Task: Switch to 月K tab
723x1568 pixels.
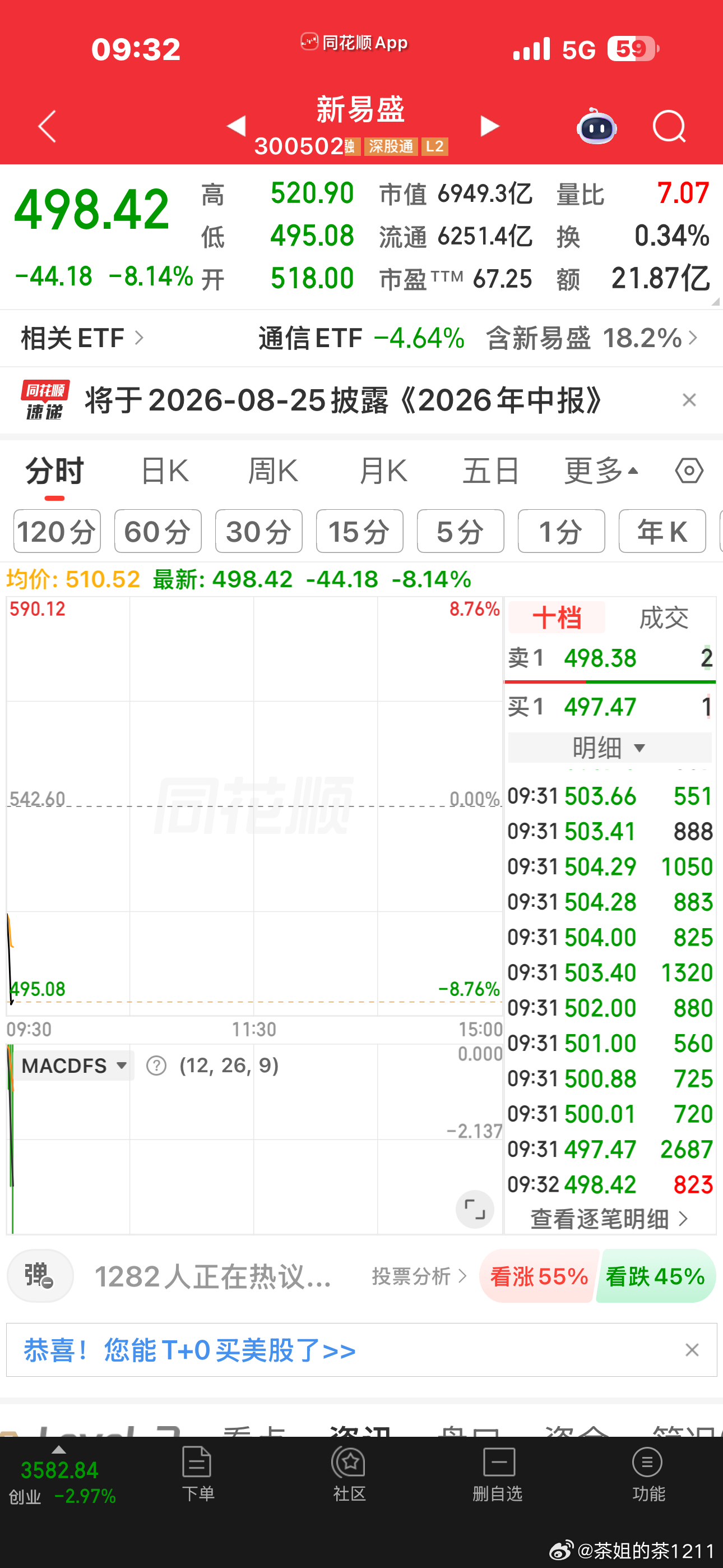Action: click(383, 471)
